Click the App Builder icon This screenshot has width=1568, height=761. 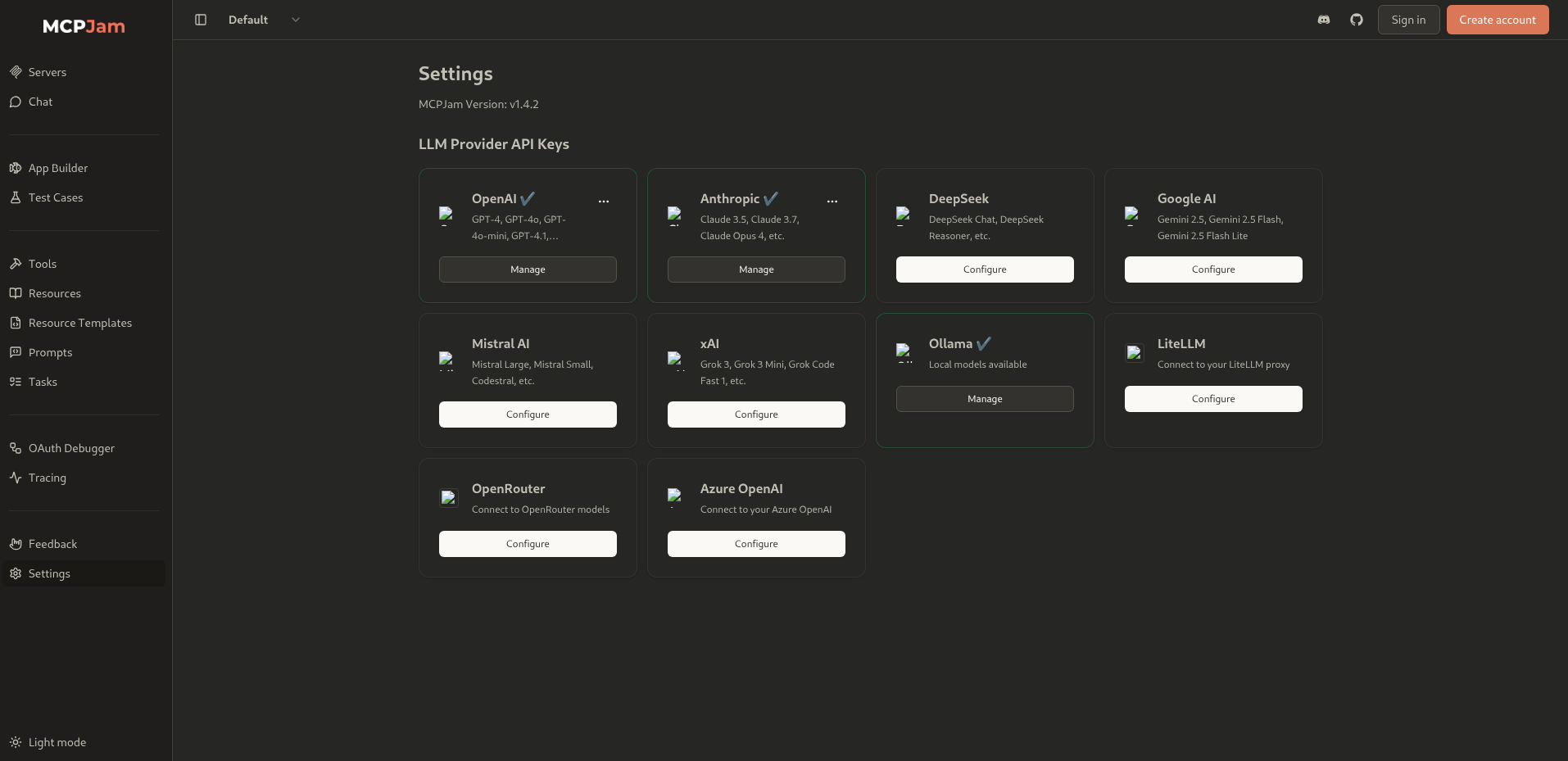[x=16, y=168]
